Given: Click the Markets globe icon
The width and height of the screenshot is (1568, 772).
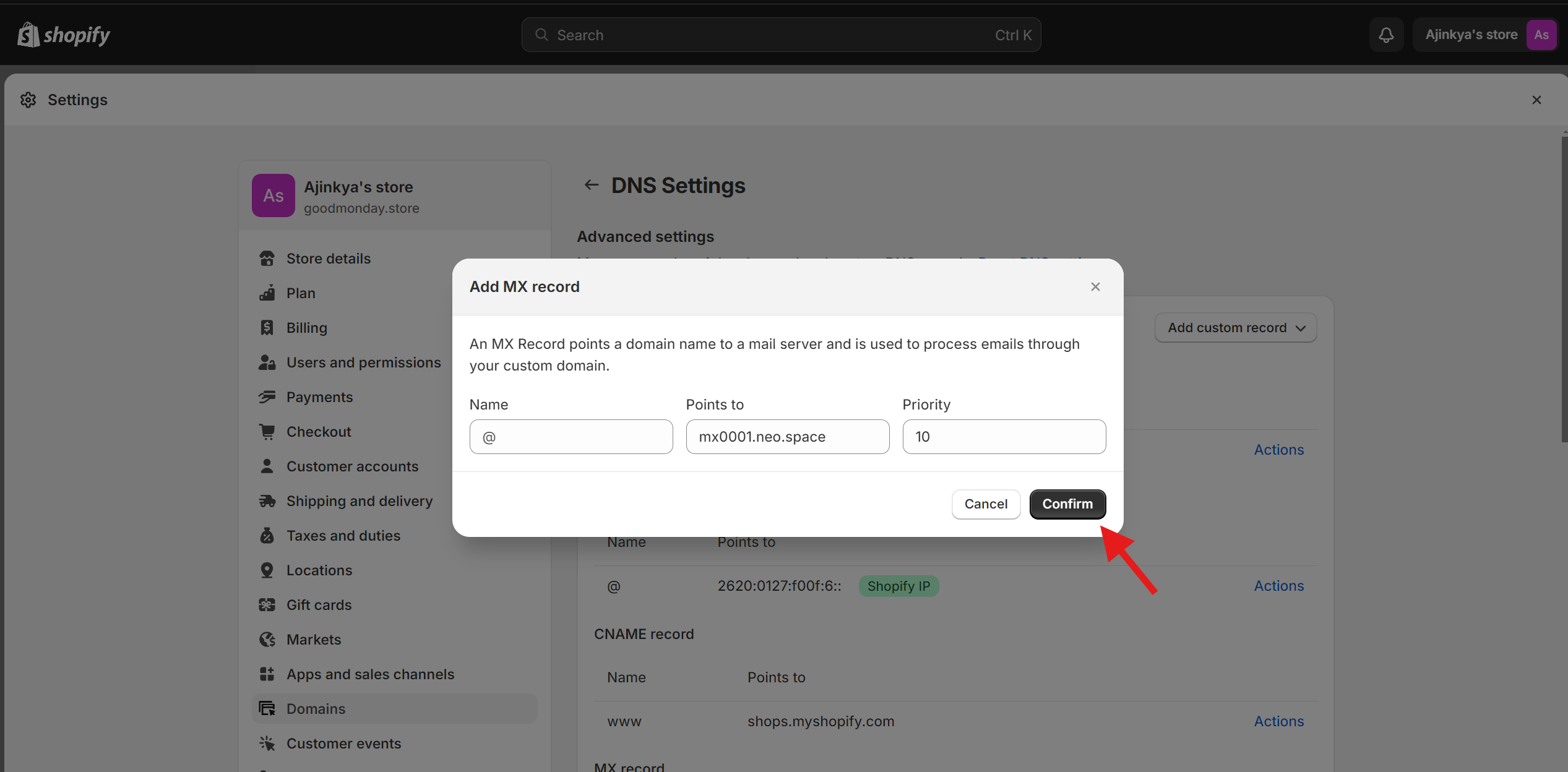Looking at the screenshot, I should [x=267, y=640].
